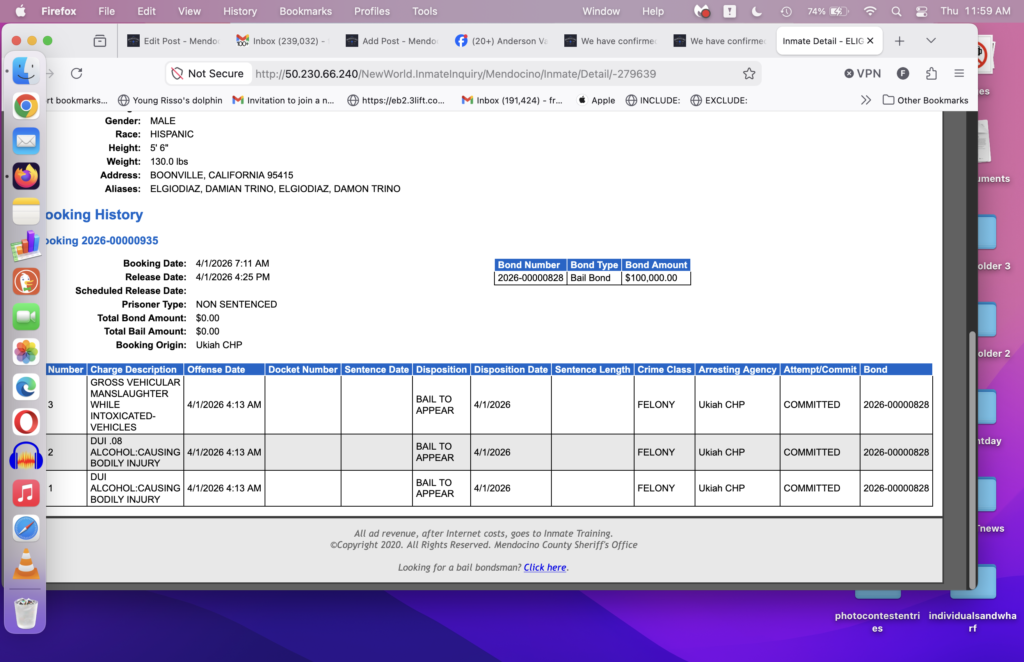Click the bookmark star in address bar
The height and width of the screenshot is (662, 1024).
[x=749, y=74]
